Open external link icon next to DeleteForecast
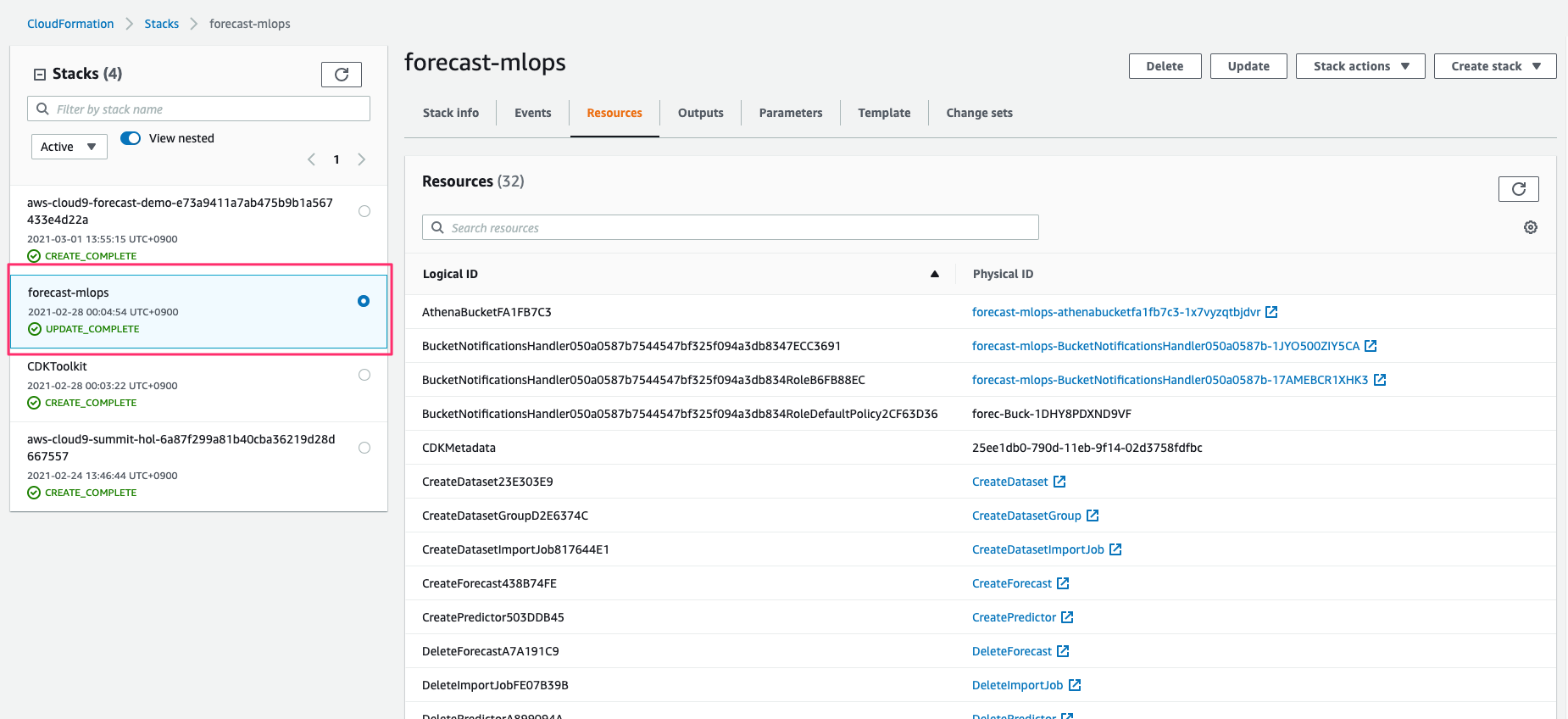 (1063, 651)
